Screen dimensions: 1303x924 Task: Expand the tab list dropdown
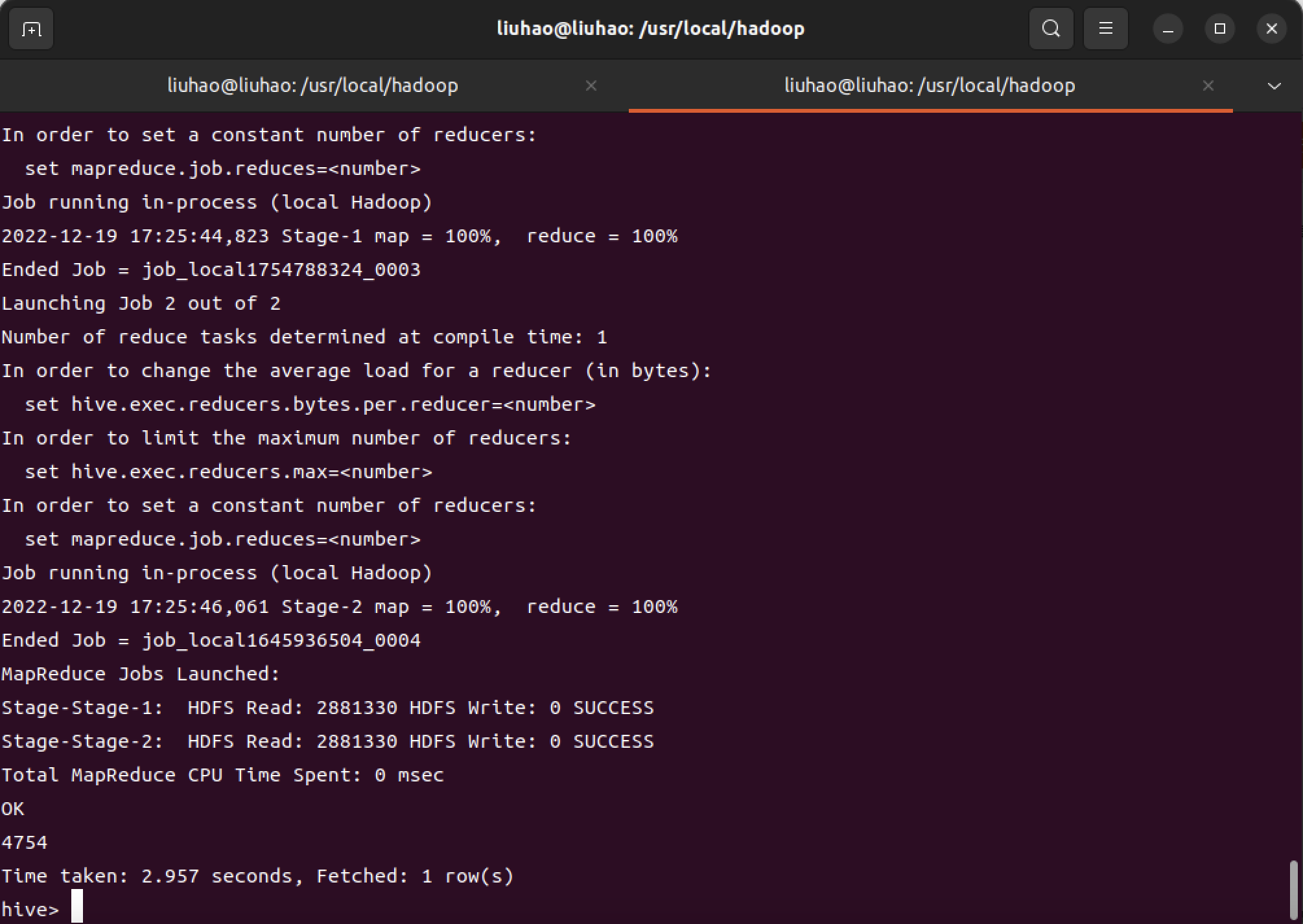(x=1274, y=86)
